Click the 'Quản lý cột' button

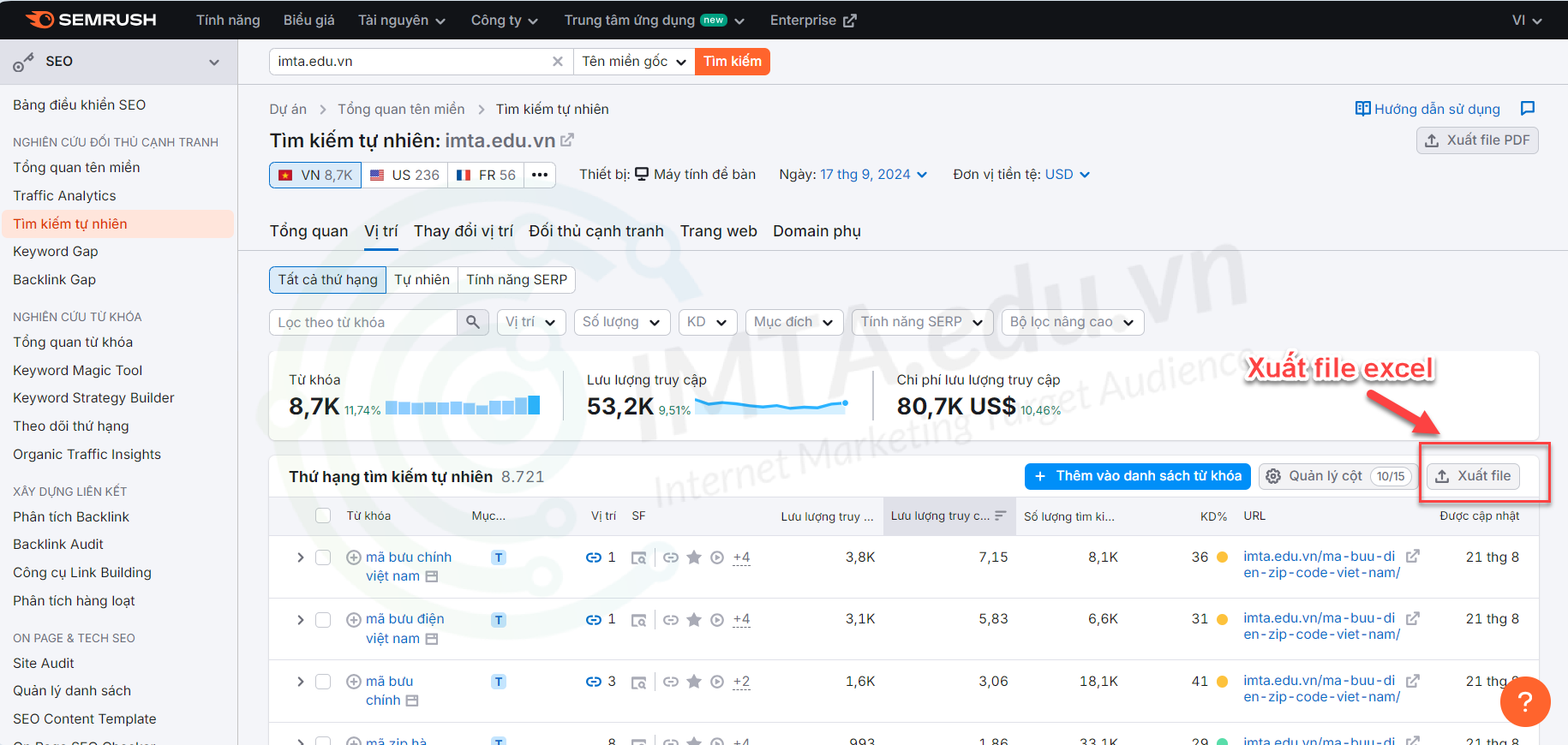pyautogui.click(x=1337, y=476)
